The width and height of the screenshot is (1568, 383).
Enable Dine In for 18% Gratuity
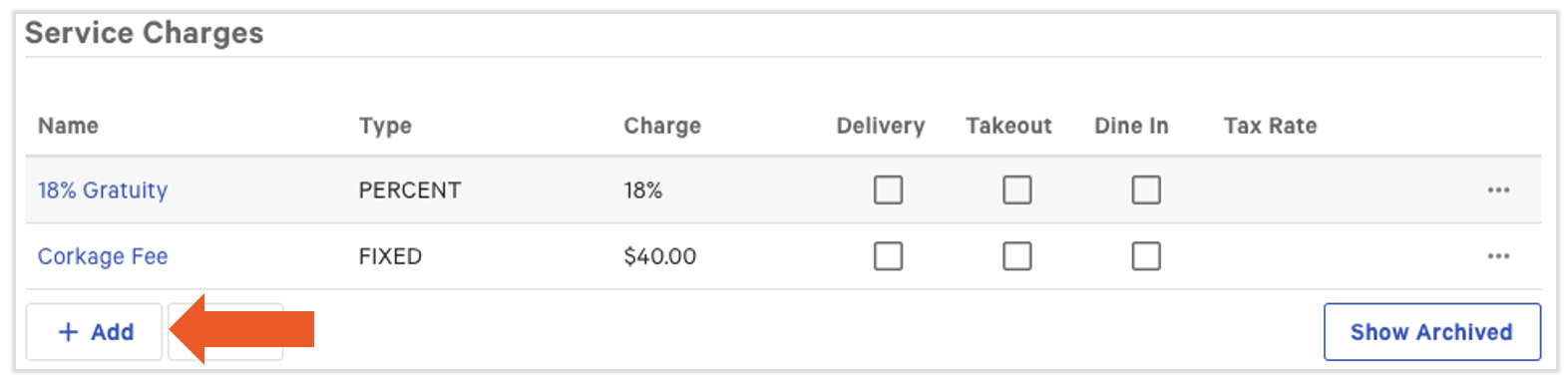[1146, 190]
